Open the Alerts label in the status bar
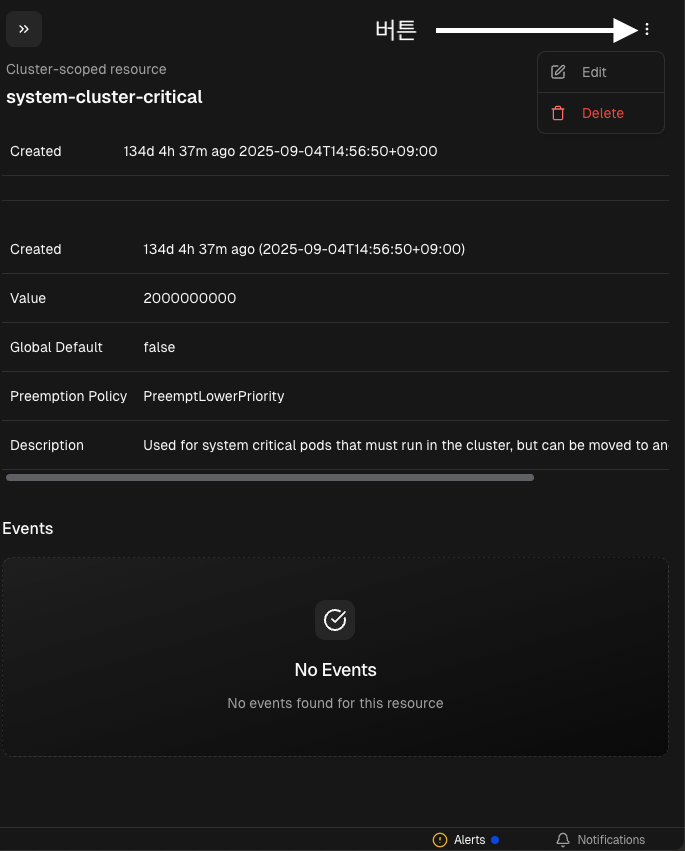685x851 pixels. coord(469,840)
